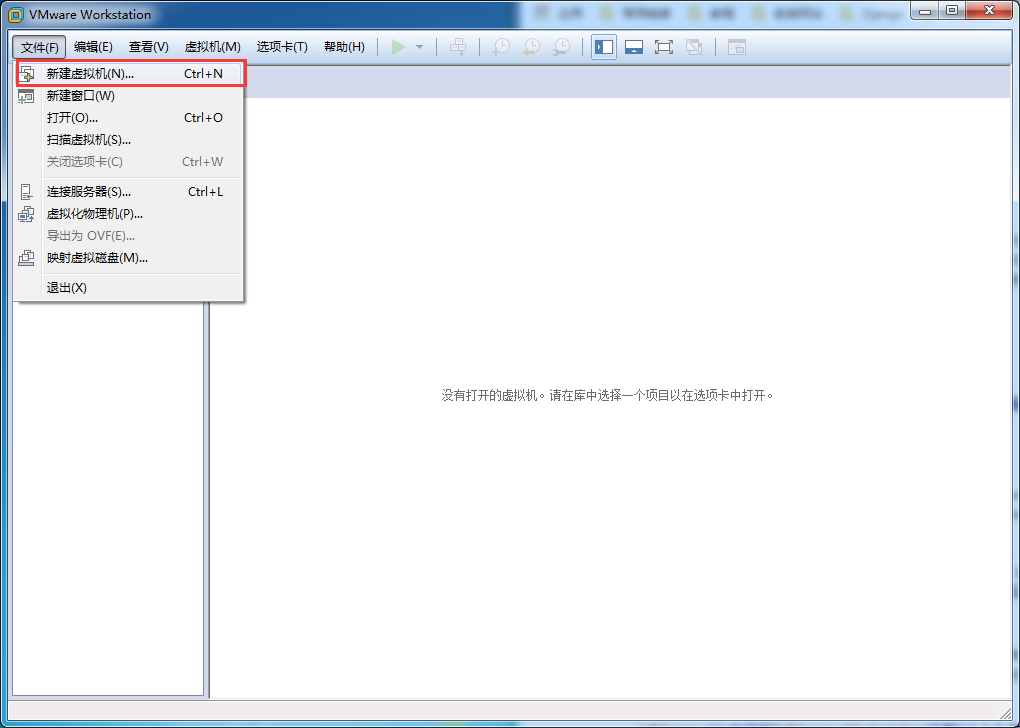Select 打开(O)... menu entry
Screen dimensions: 1020x728
click(129, 118)
